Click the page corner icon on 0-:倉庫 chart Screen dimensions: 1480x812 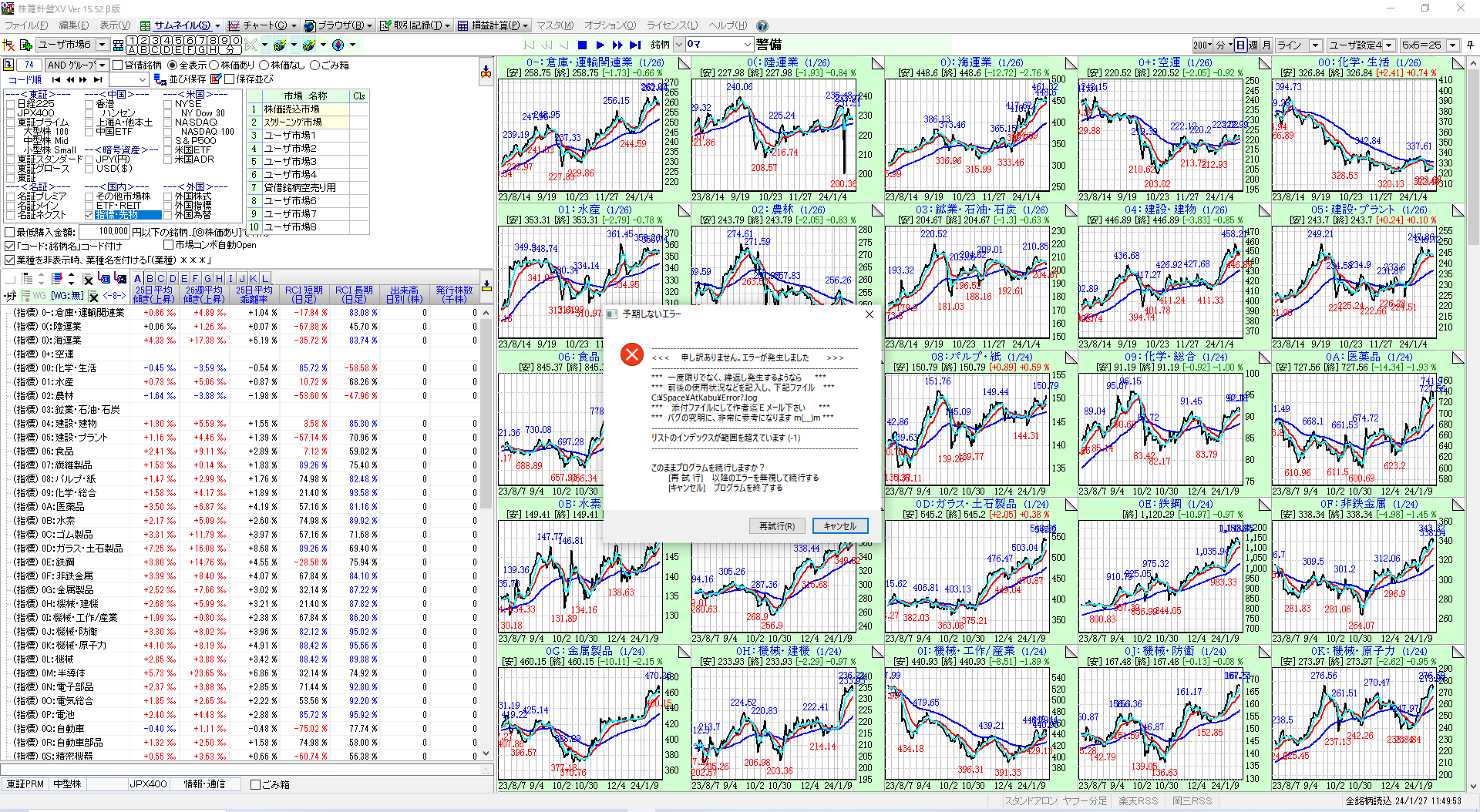pos(684,62)
